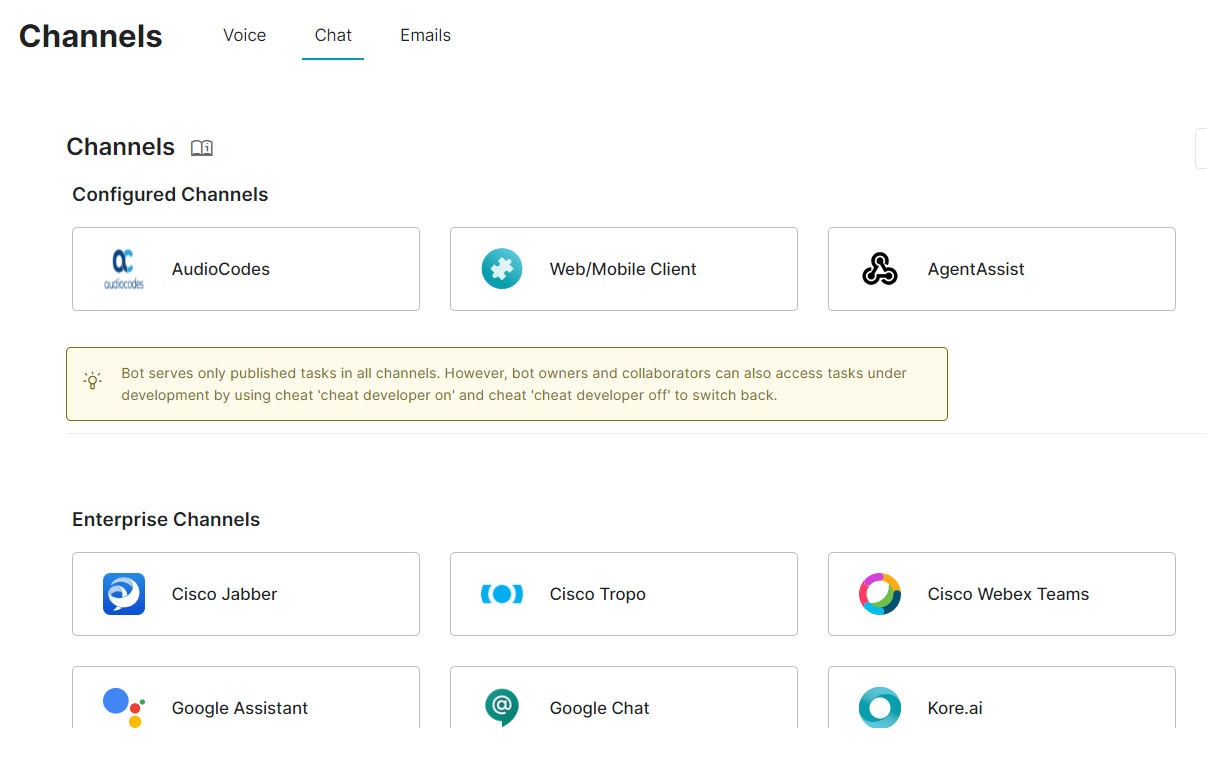The height and width of the screenshot is (757, 1207).
Task: Click the Enterprise Channels heading
Action: point(166,519)
